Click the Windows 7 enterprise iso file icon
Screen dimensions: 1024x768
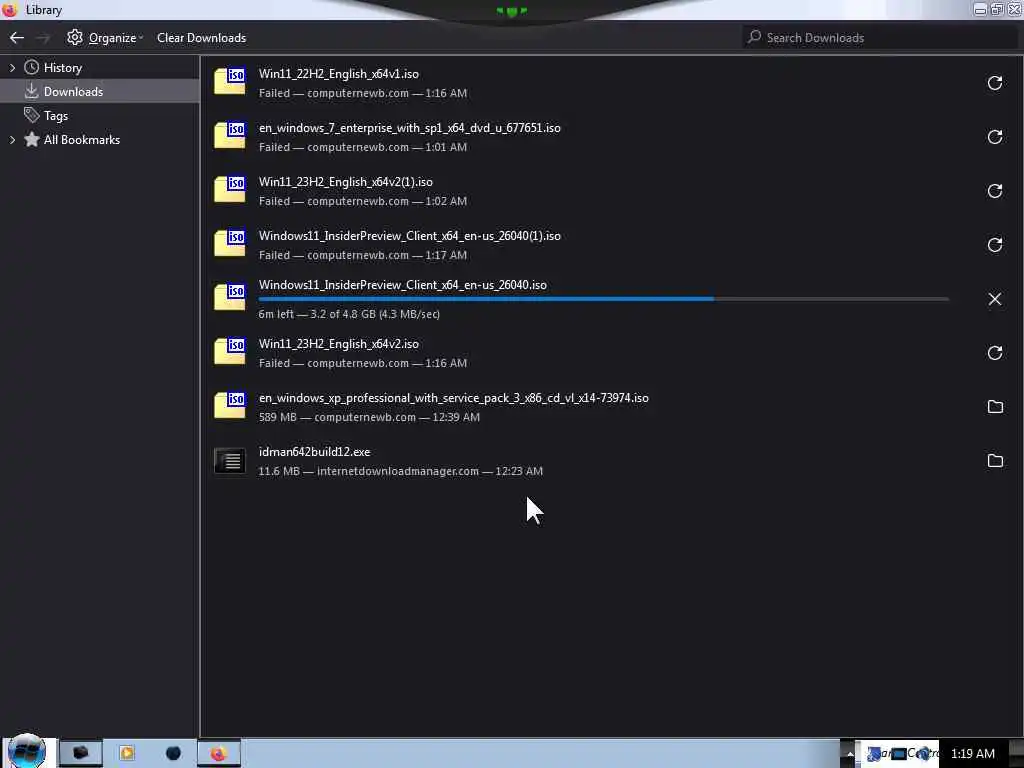pos(230,136)
